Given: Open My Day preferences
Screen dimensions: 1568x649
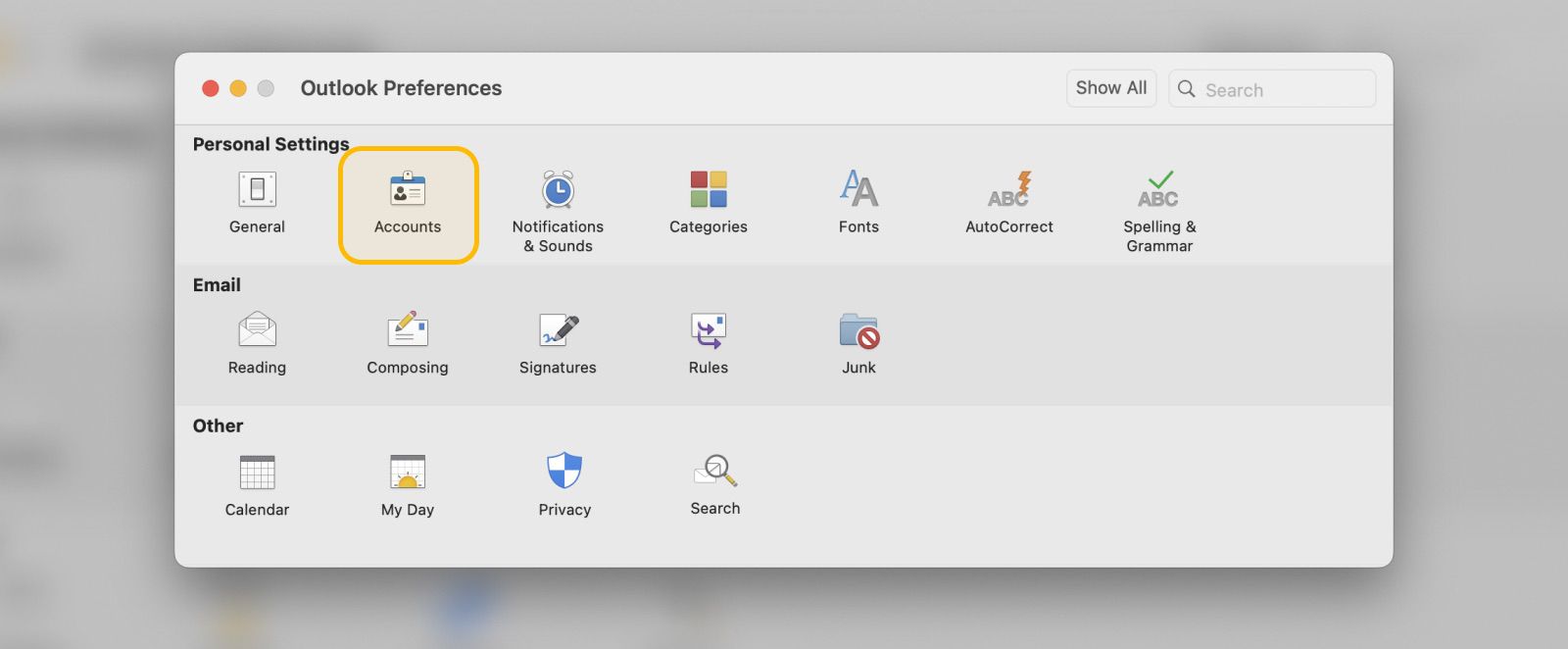Looking at the screenshot, I should [x=408, y=486].
